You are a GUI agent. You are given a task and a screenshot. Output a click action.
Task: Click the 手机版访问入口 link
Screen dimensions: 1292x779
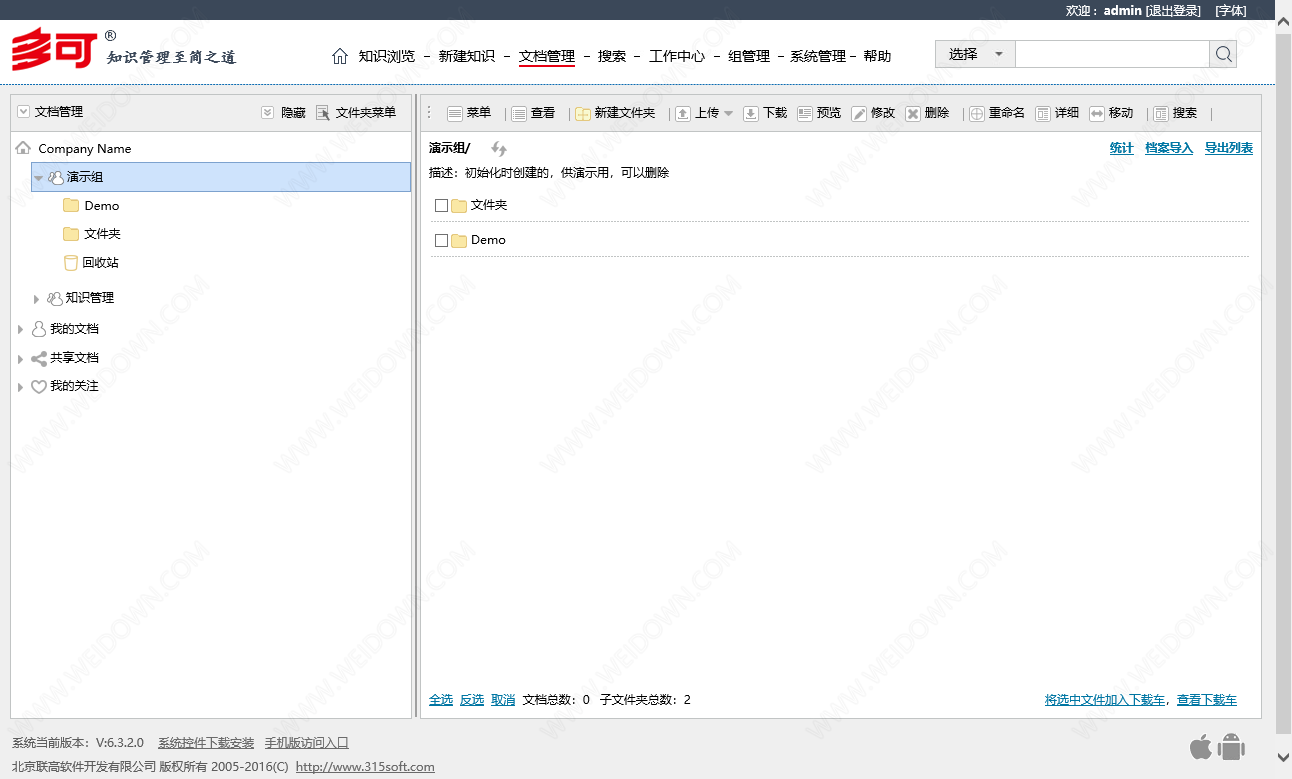[307, 743]
